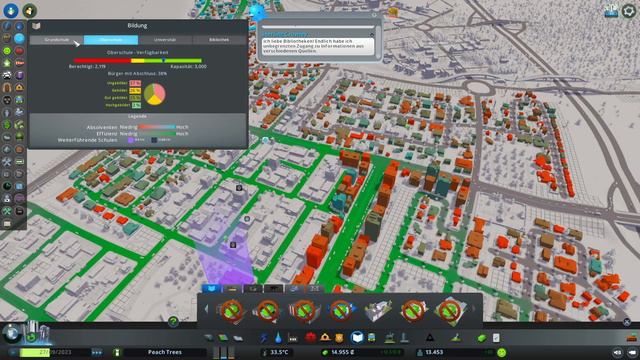
Task: Open the Public transport build menu
Action: [x=372, y=338]
